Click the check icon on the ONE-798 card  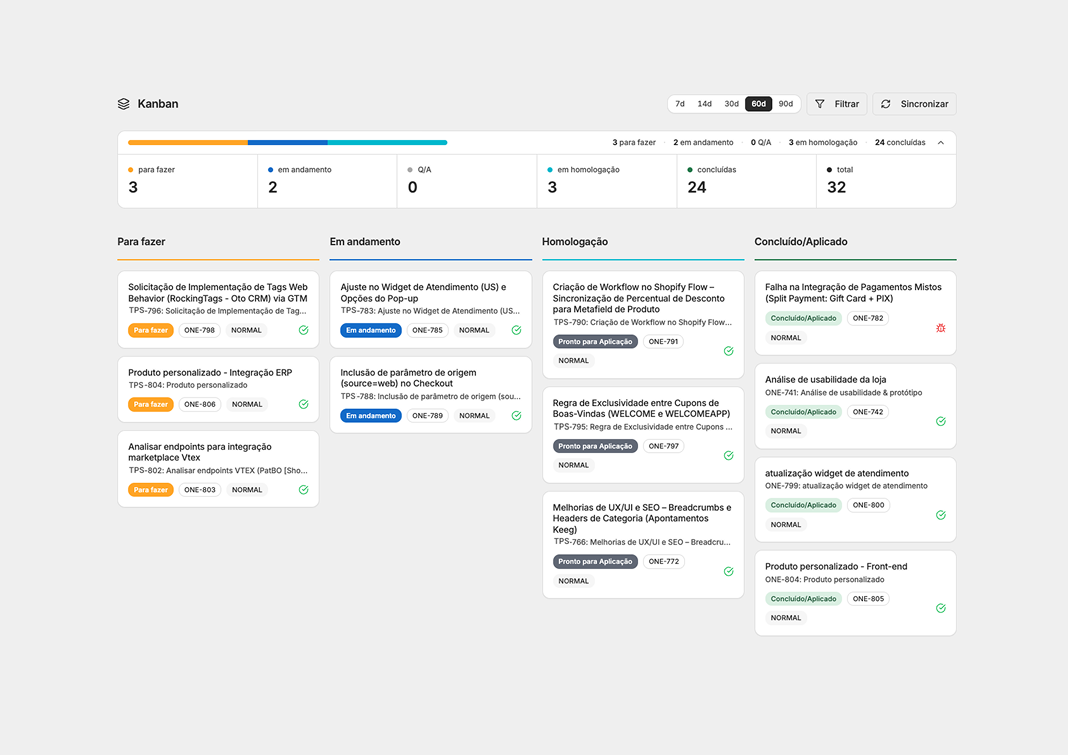304,330
